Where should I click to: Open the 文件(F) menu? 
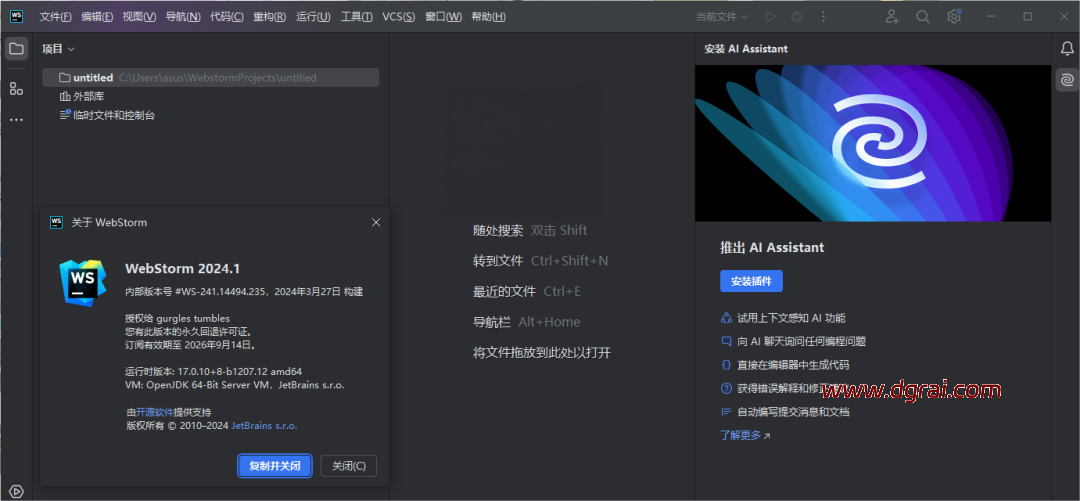[x=55, y=17]
